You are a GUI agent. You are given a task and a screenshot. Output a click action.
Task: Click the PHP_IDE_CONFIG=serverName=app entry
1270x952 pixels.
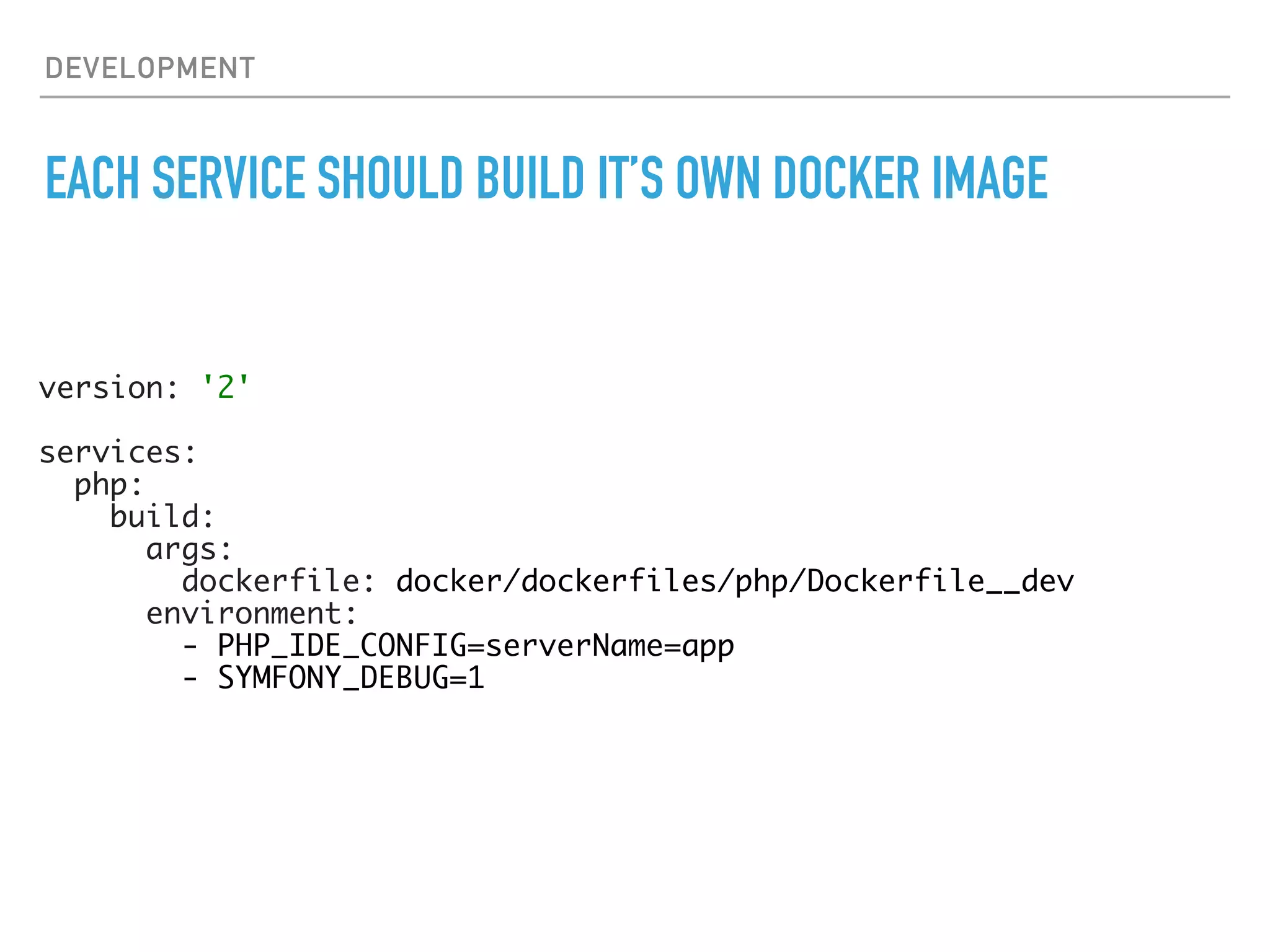(458, 646)
